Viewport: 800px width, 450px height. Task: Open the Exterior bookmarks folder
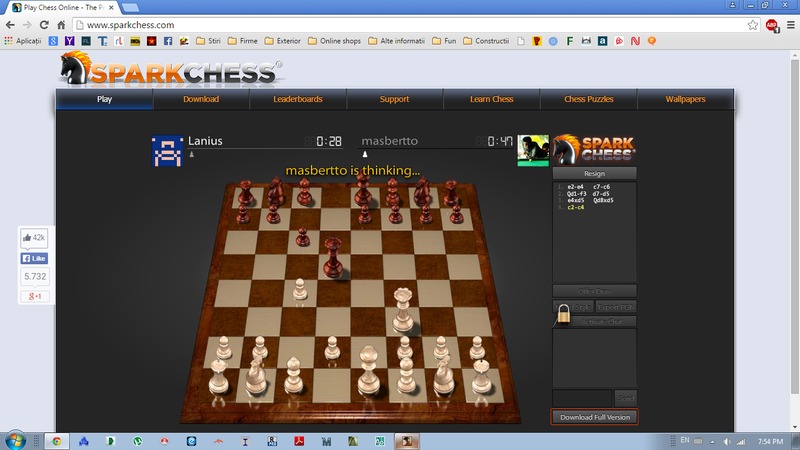click(x=283, y=41)
